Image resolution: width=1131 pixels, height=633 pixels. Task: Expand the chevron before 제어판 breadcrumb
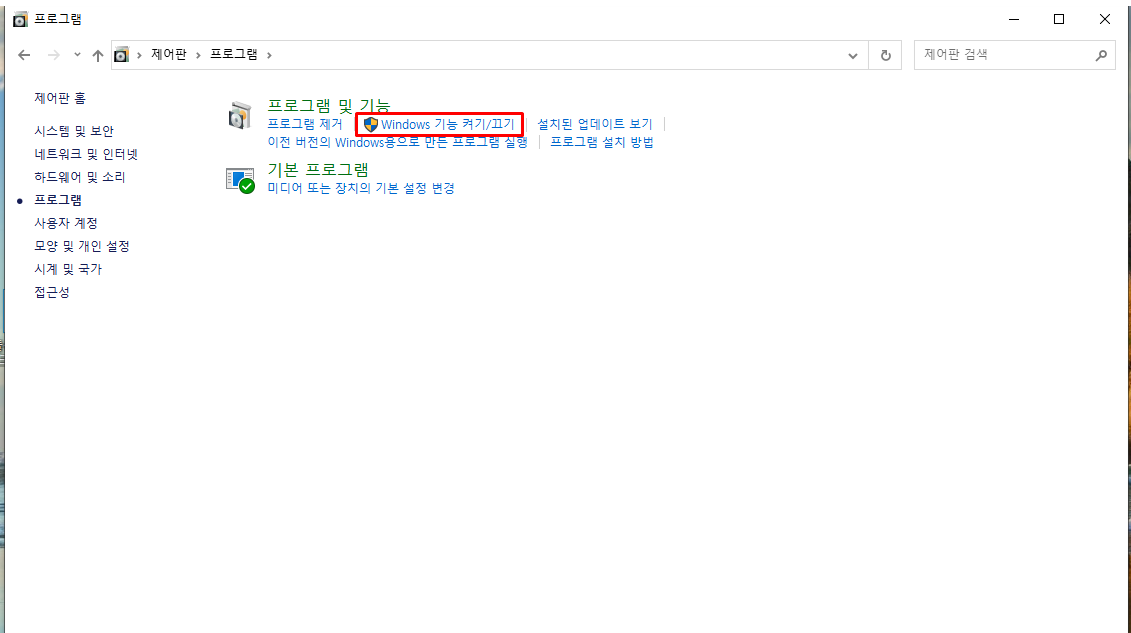139,55
